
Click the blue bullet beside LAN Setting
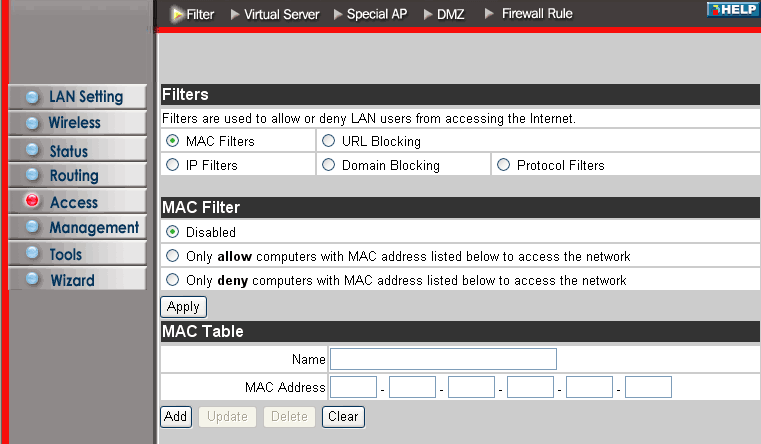pos(33,97)
